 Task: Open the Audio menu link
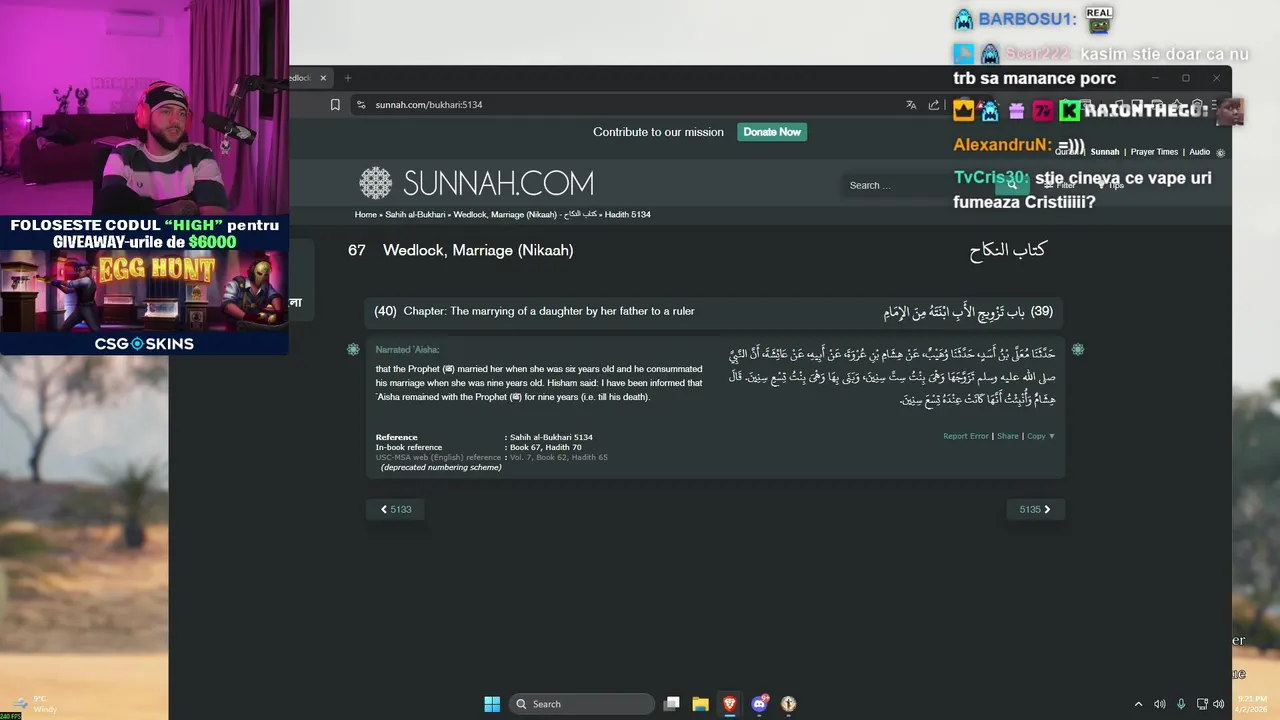click(1199, 152)
